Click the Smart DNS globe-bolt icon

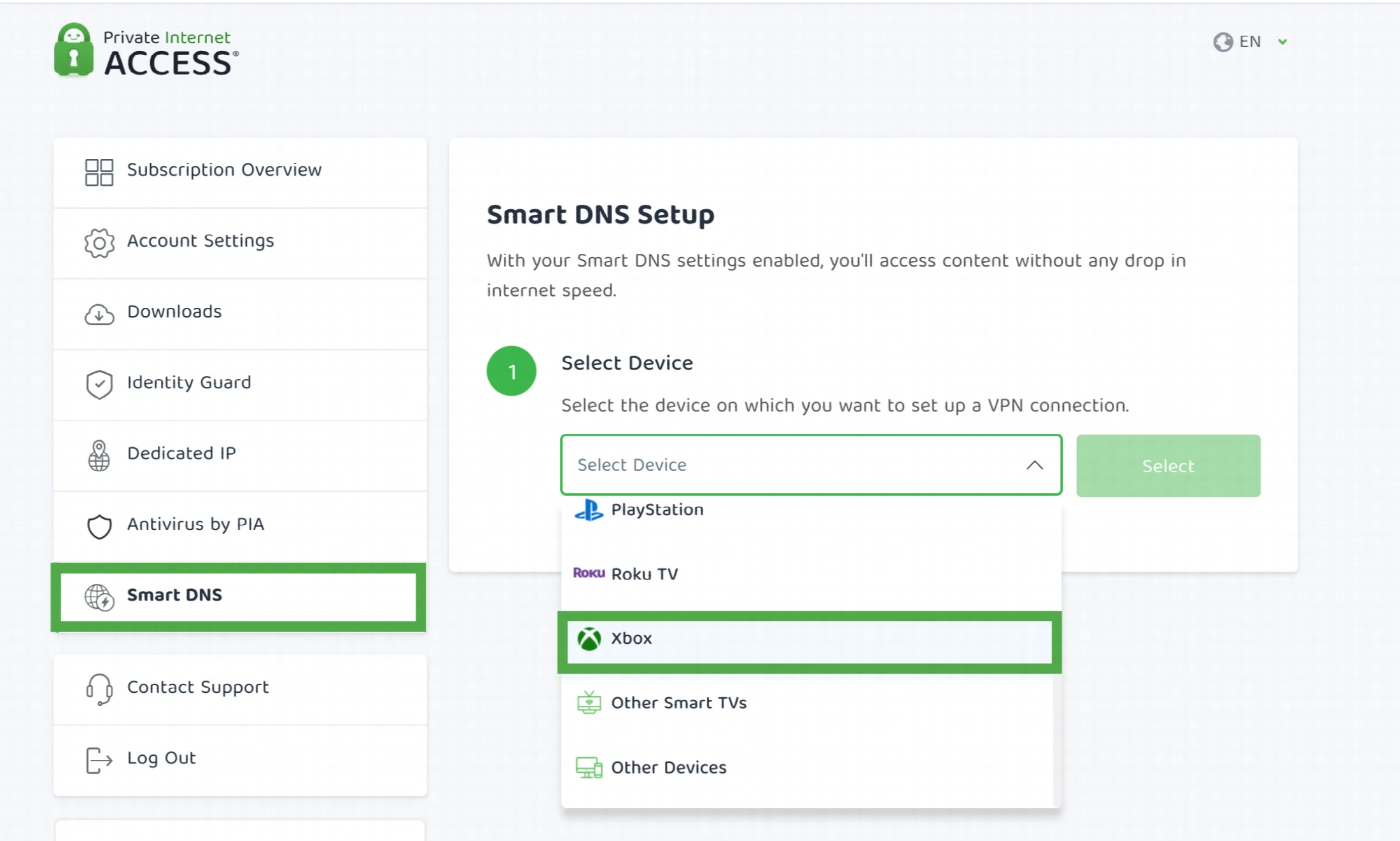click(99, 597)
